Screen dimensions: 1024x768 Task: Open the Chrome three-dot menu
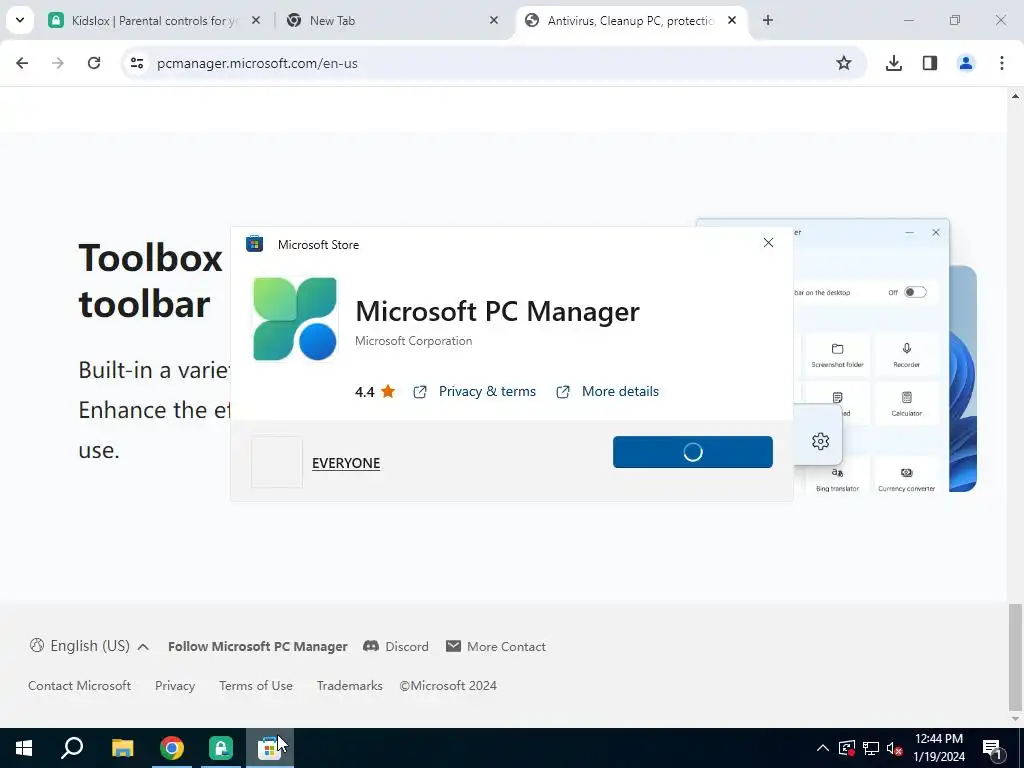click(x=1001, y=63)
